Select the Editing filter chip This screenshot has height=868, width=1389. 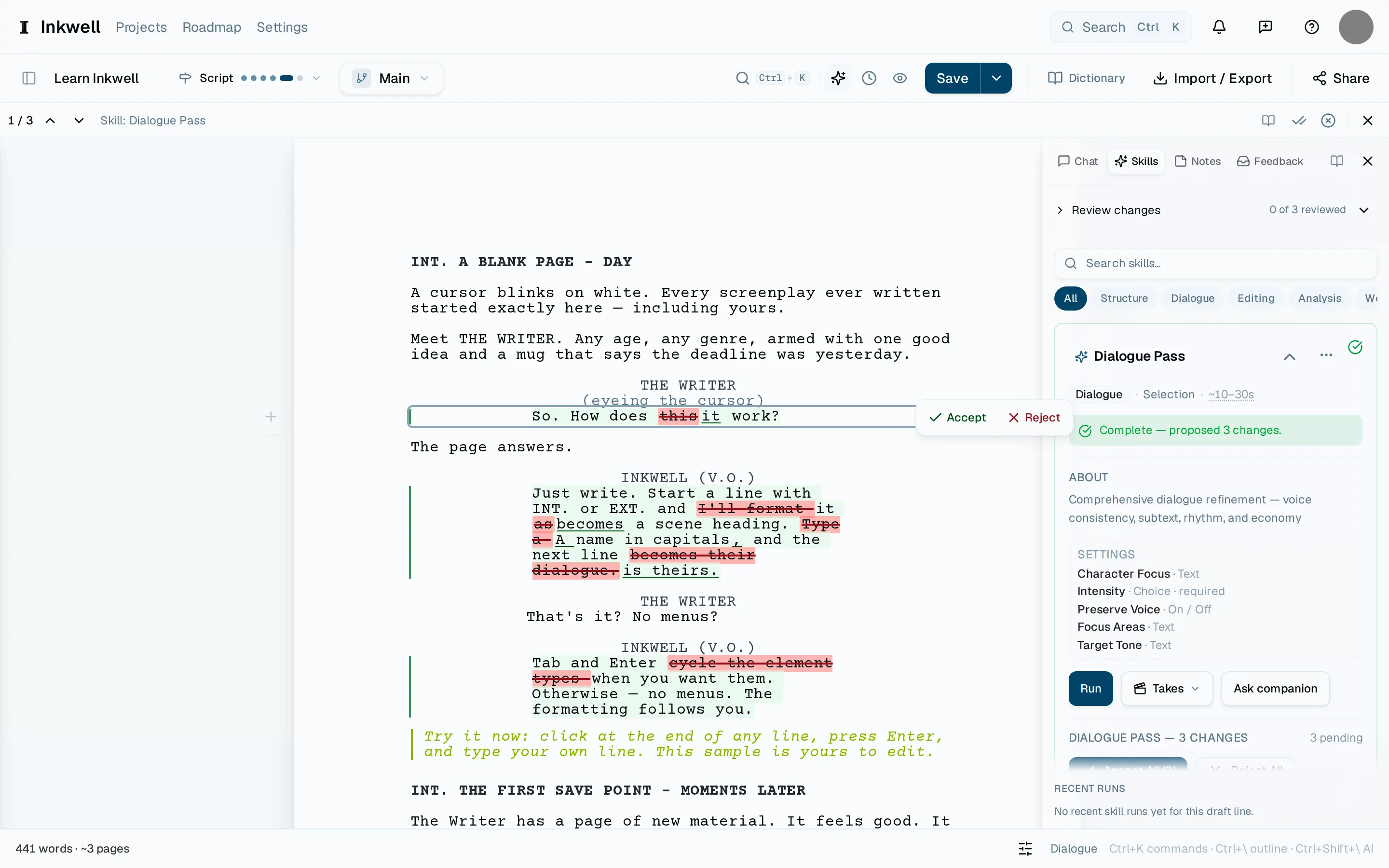[x=1256, y=298]
